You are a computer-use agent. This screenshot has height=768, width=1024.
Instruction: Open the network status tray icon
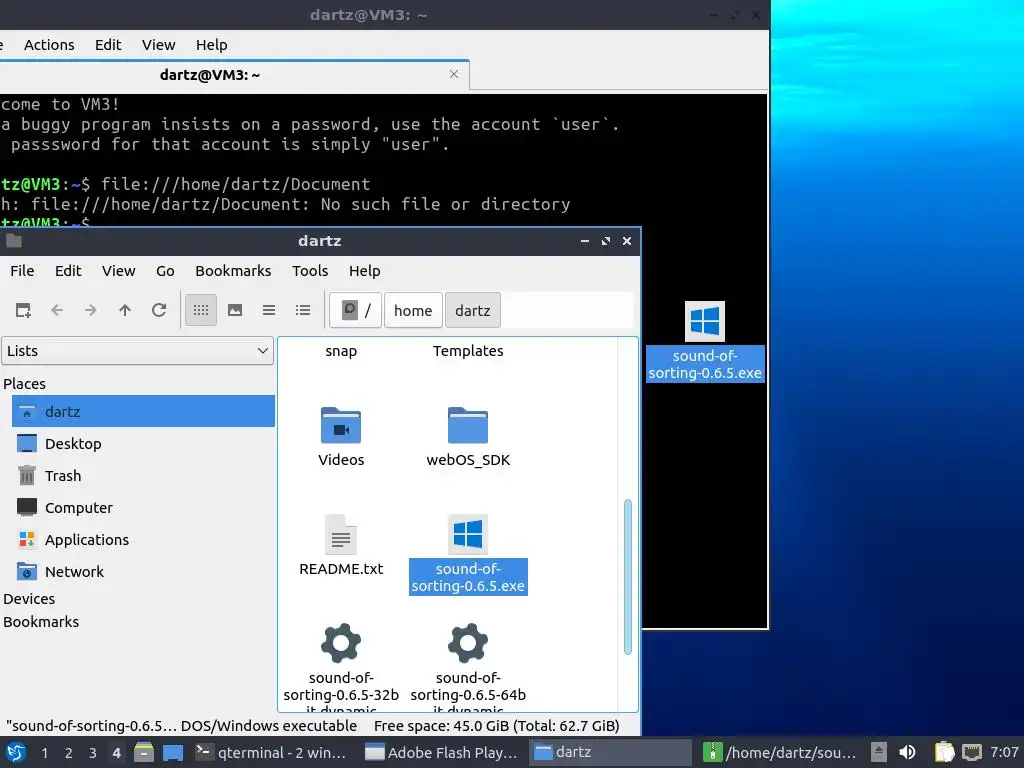click(x=972, y=752)
